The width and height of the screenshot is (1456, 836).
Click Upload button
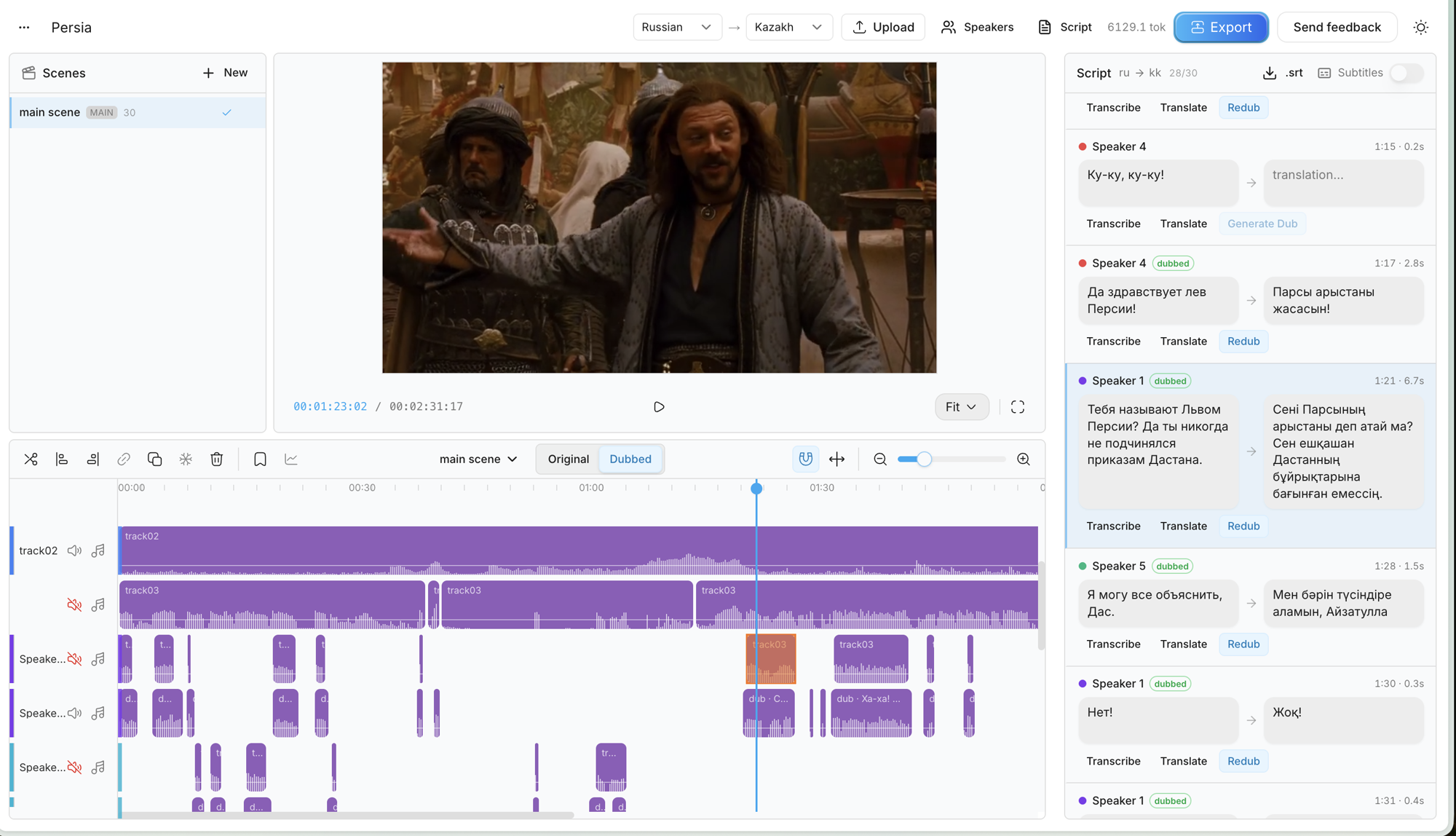(x=883, y=27)
